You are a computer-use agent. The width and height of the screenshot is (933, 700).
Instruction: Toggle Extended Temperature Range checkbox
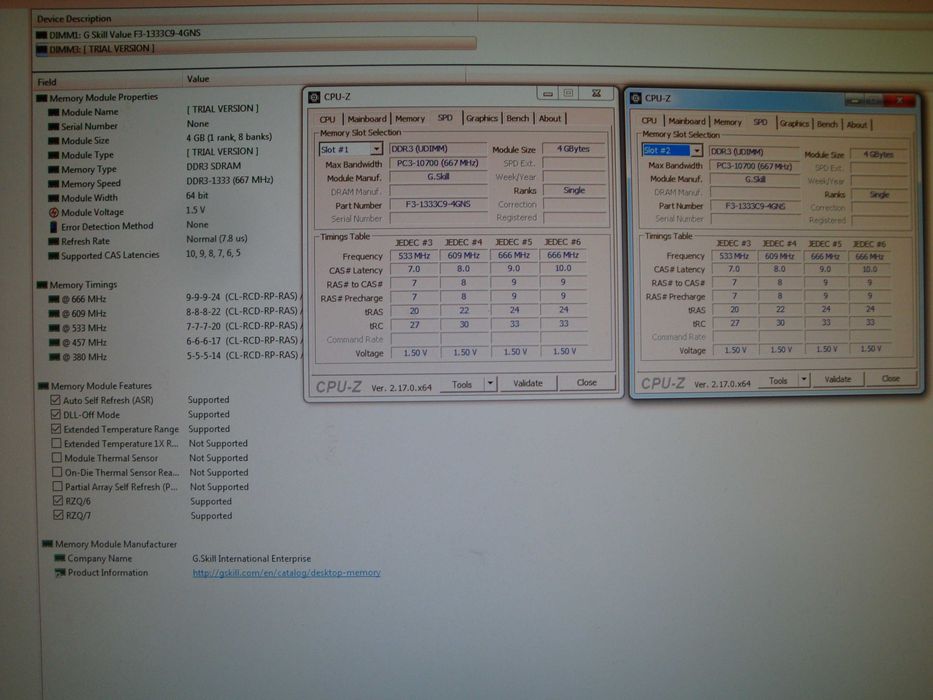pyautogui.click(x=56, y=429)
